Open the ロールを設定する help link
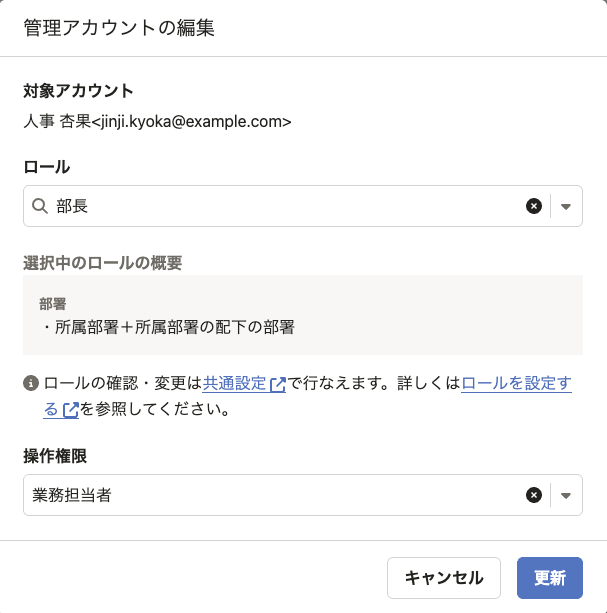Screen dimensions: 607x613 [x=516, y=383]
